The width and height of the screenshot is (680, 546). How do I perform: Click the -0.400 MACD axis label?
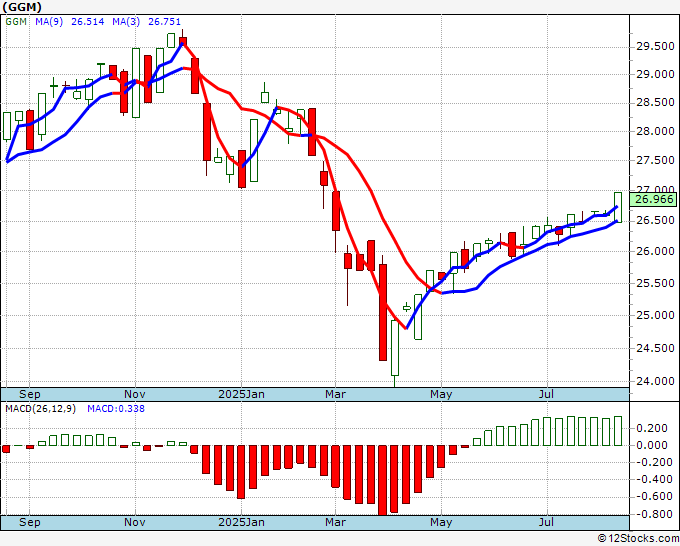[x=652, y=479]
